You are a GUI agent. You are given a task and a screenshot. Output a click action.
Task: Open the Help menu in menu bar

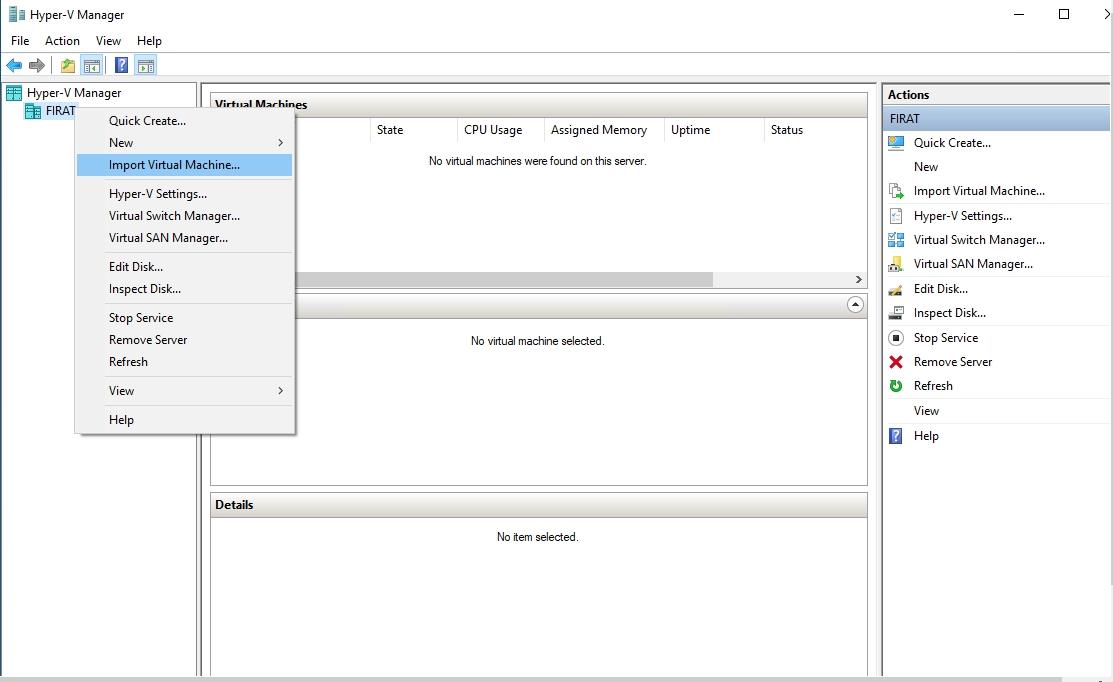[149, 41]
